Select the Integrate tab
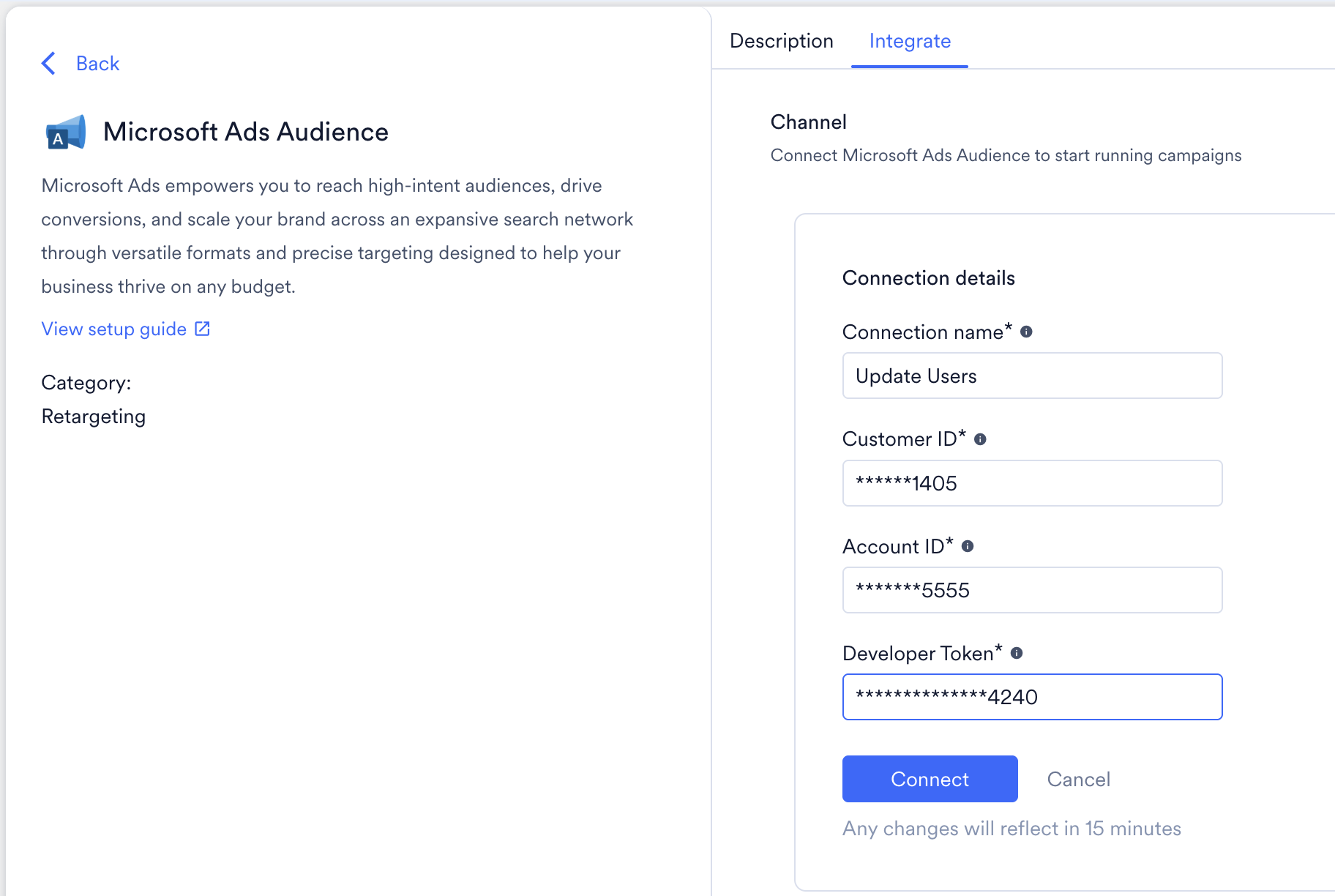Viewport: 1335px width, 896px height. (910, 41)
